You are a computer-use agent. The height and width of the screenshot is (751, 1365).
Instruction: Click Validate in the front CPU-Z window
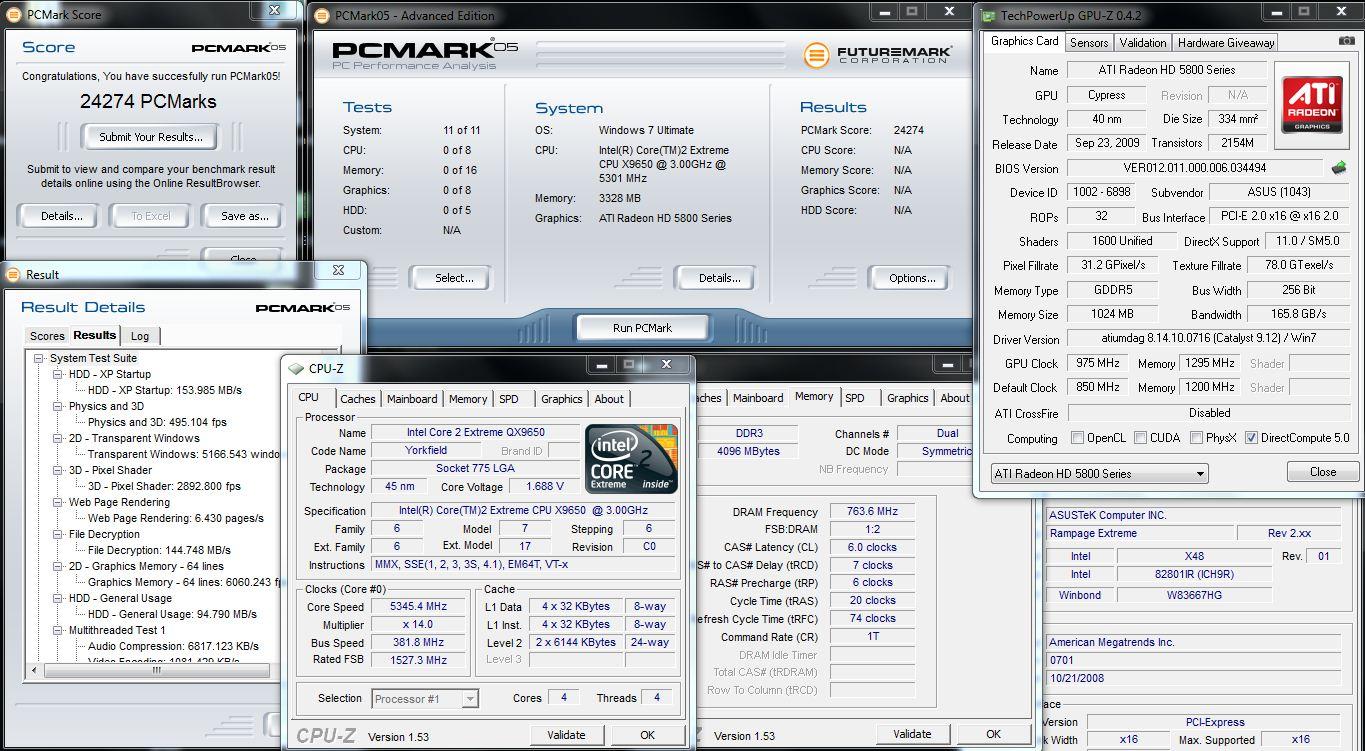pos(566,735)
